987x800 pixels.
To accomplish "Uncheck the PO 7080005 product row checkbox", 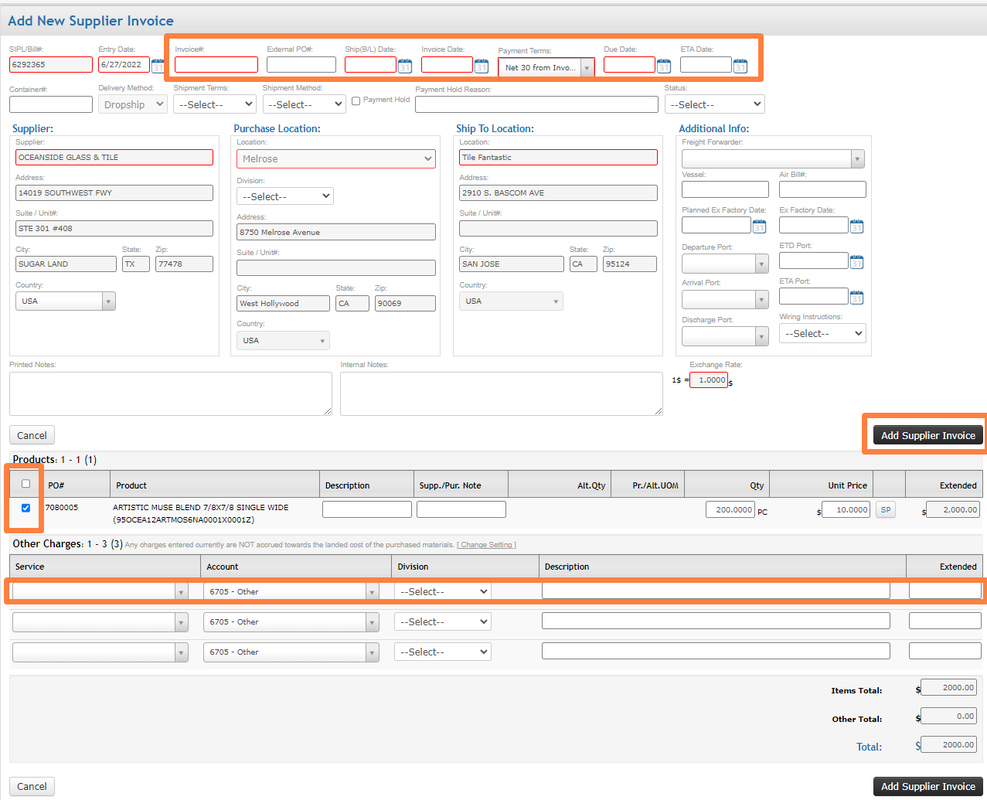I will tap(26, 507).
